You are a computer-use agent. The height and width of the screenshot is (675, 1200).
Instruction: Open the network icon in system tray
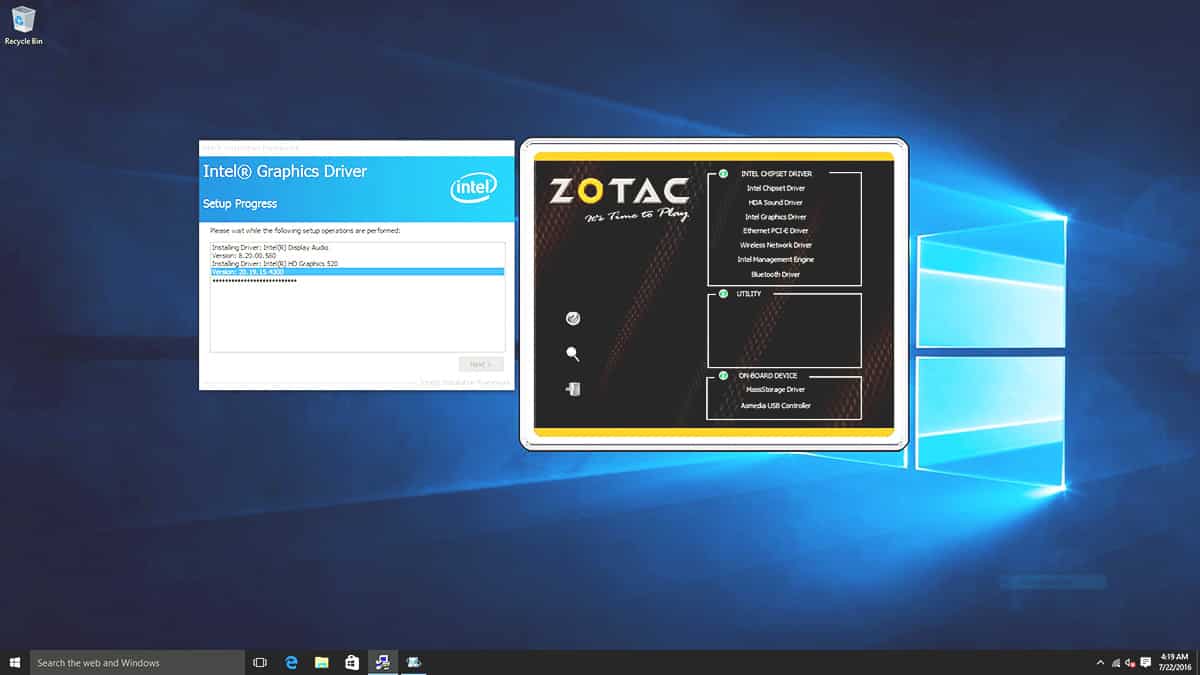1115,662
